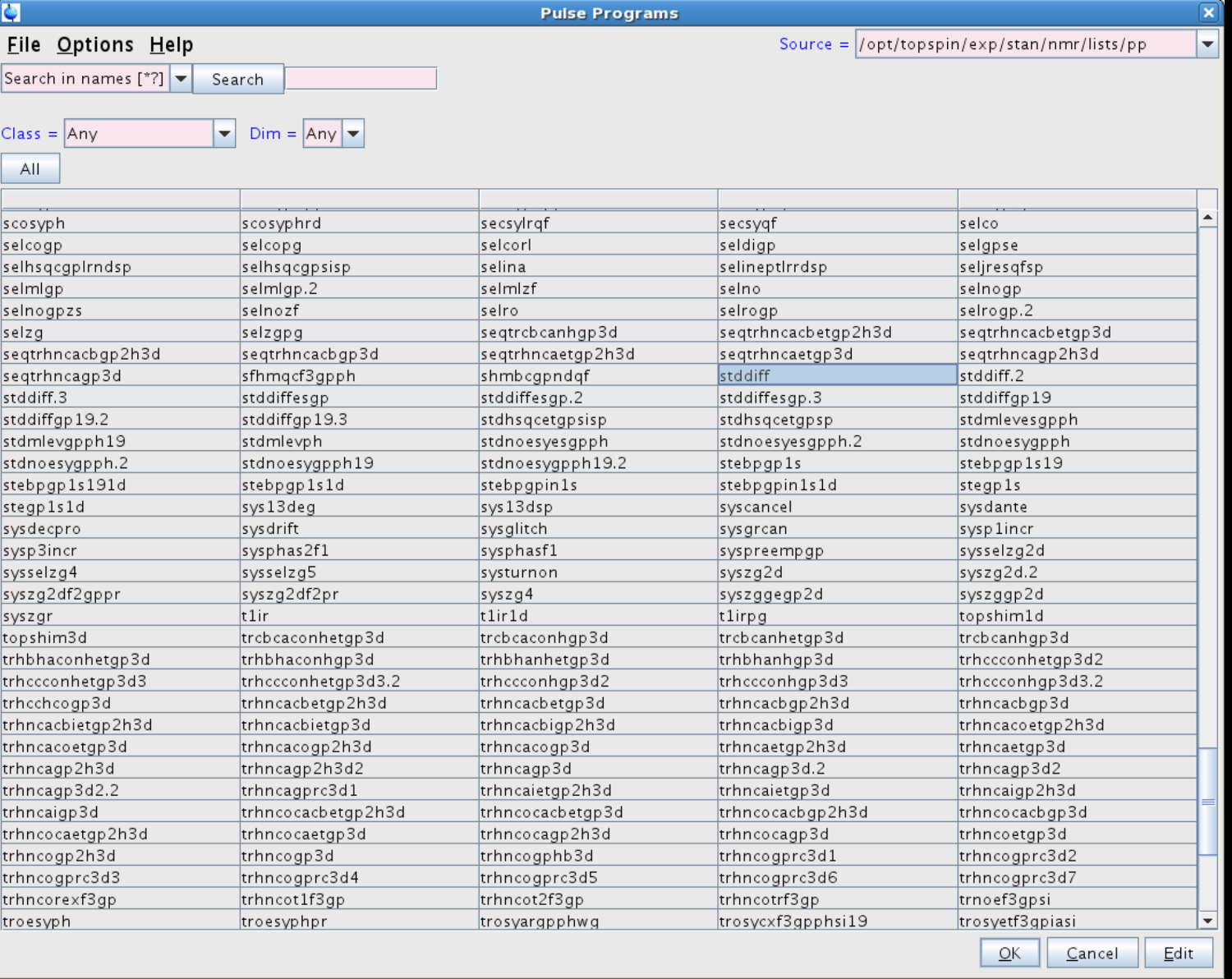The width and height of the screenshot is (1232, 979).
Task: Open the Dim filter dropdown
Action: click(353, 134)
